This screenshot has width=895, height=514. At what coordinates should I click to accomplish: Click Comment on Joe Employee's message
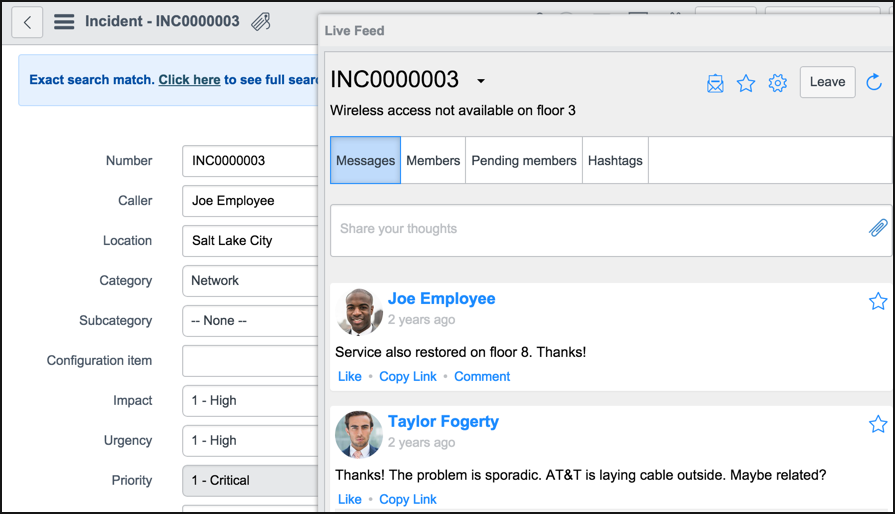click(482, 377)
